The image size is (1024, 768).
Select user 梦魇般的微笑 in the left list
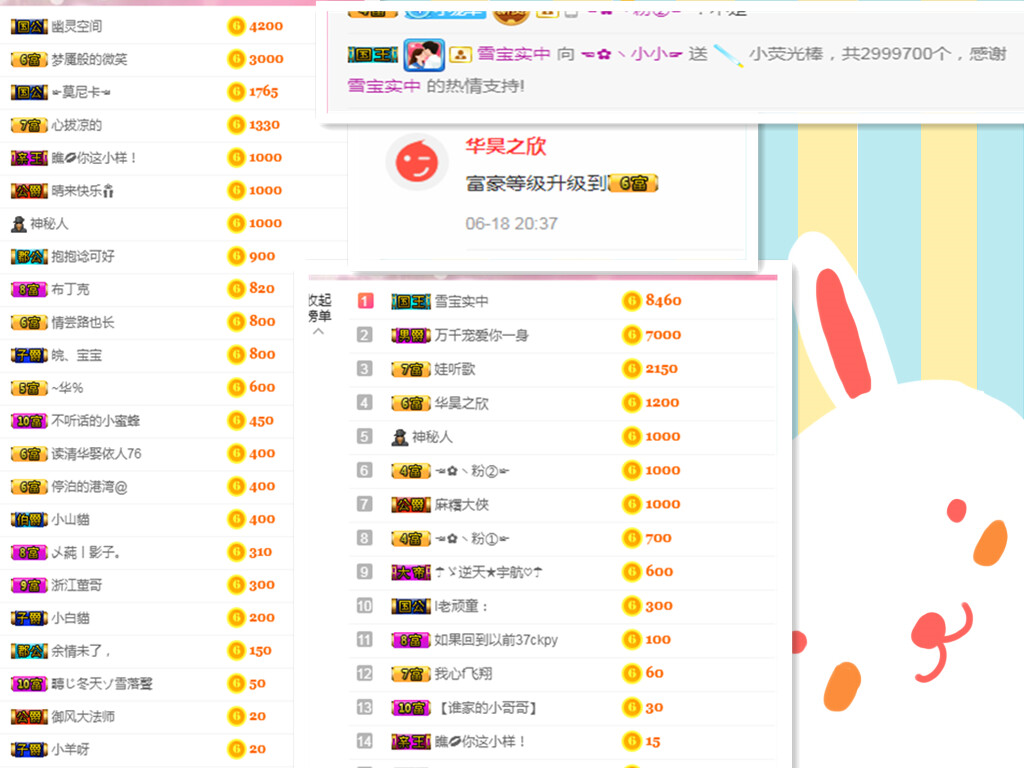90,59
